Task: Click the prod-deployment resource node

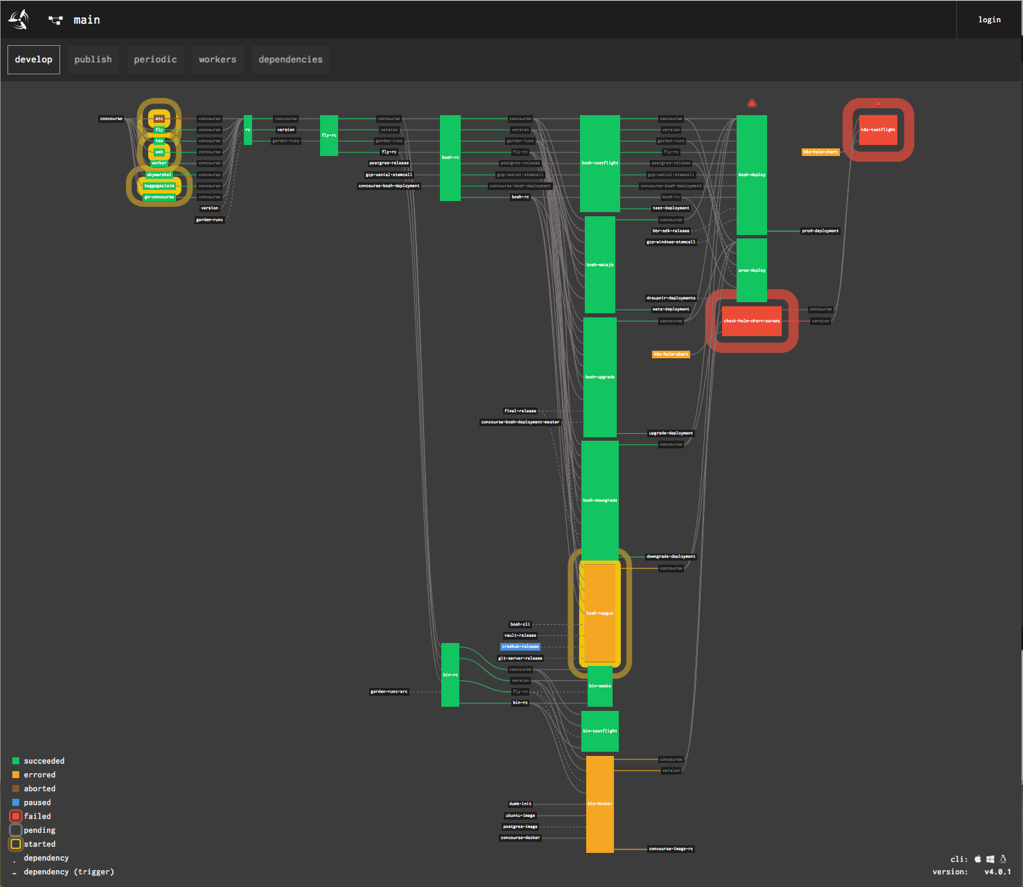Action: click(820, 231)
